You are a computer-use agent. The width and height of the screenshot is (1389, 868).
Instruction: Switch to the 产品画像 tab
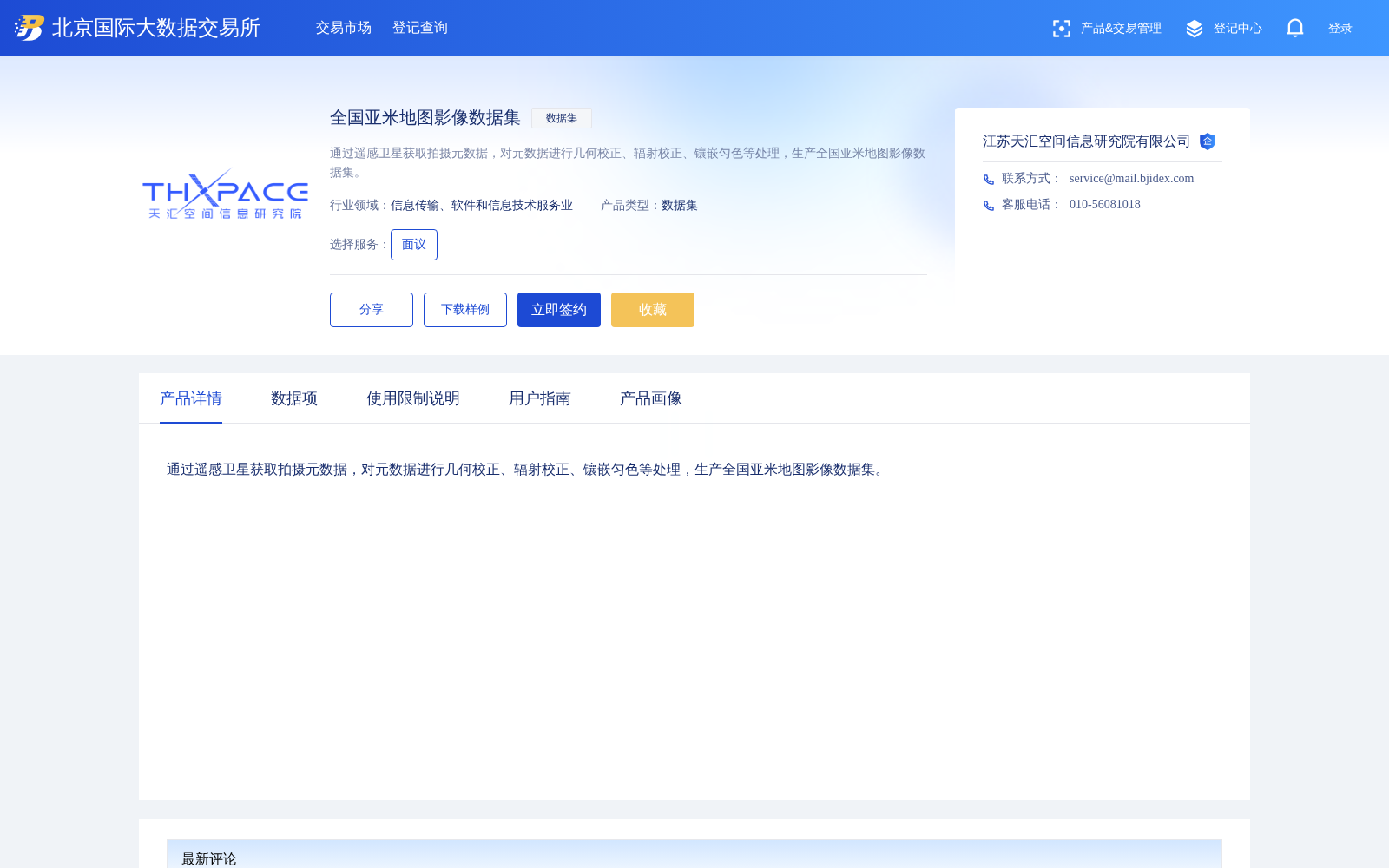(651, 398)
